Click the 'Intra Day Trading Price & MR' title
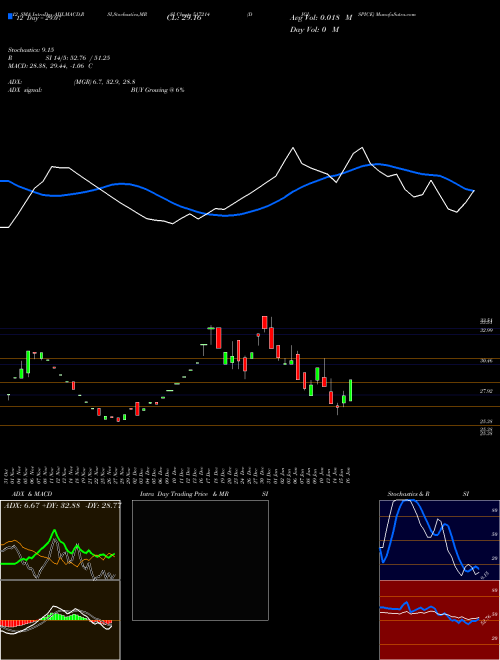This screenshot has height=660, width=500. (x=184, y=494)
